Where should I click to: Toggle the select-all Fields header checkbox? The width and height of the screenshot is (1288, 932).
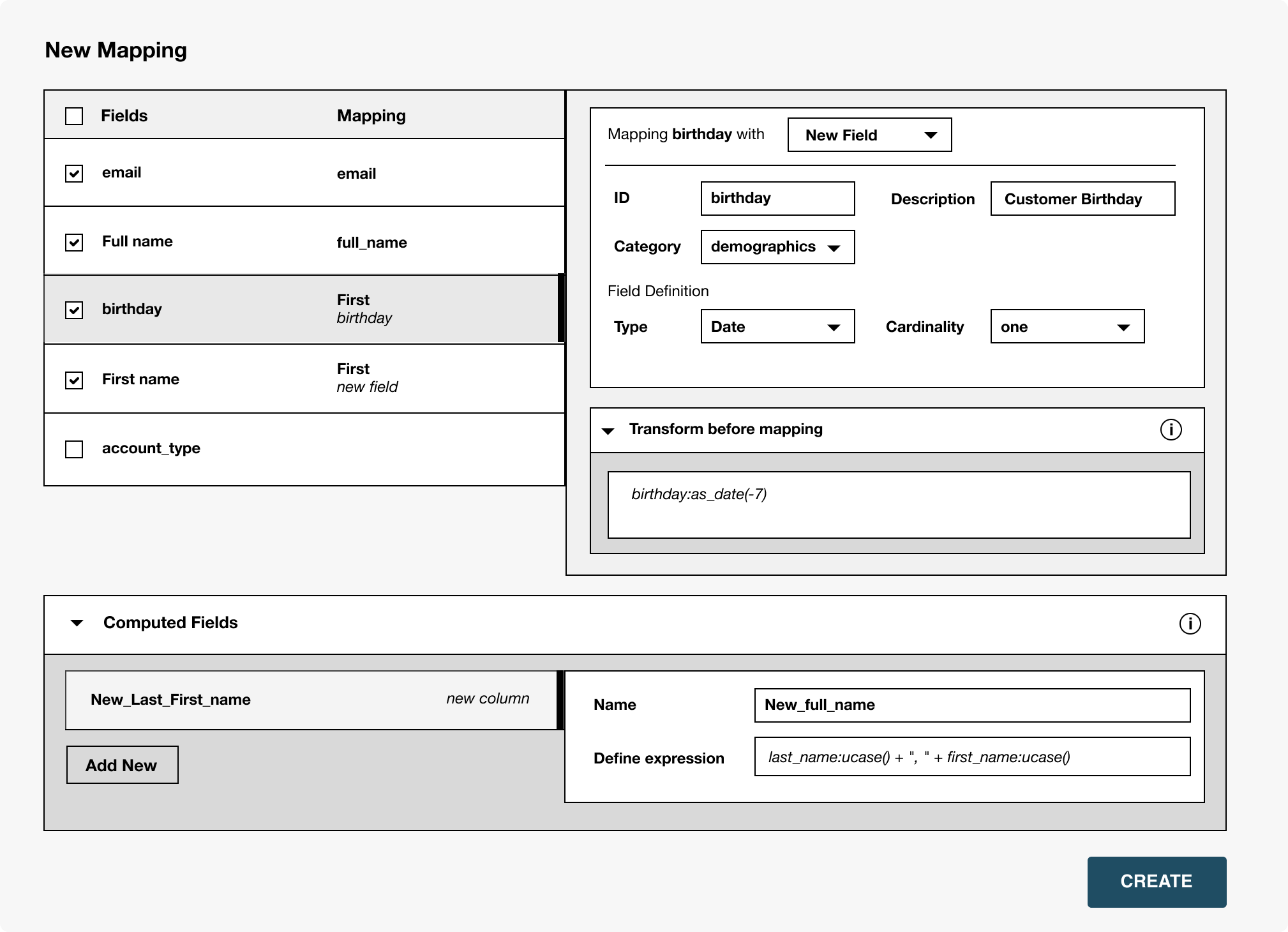[x=74, y=116]
